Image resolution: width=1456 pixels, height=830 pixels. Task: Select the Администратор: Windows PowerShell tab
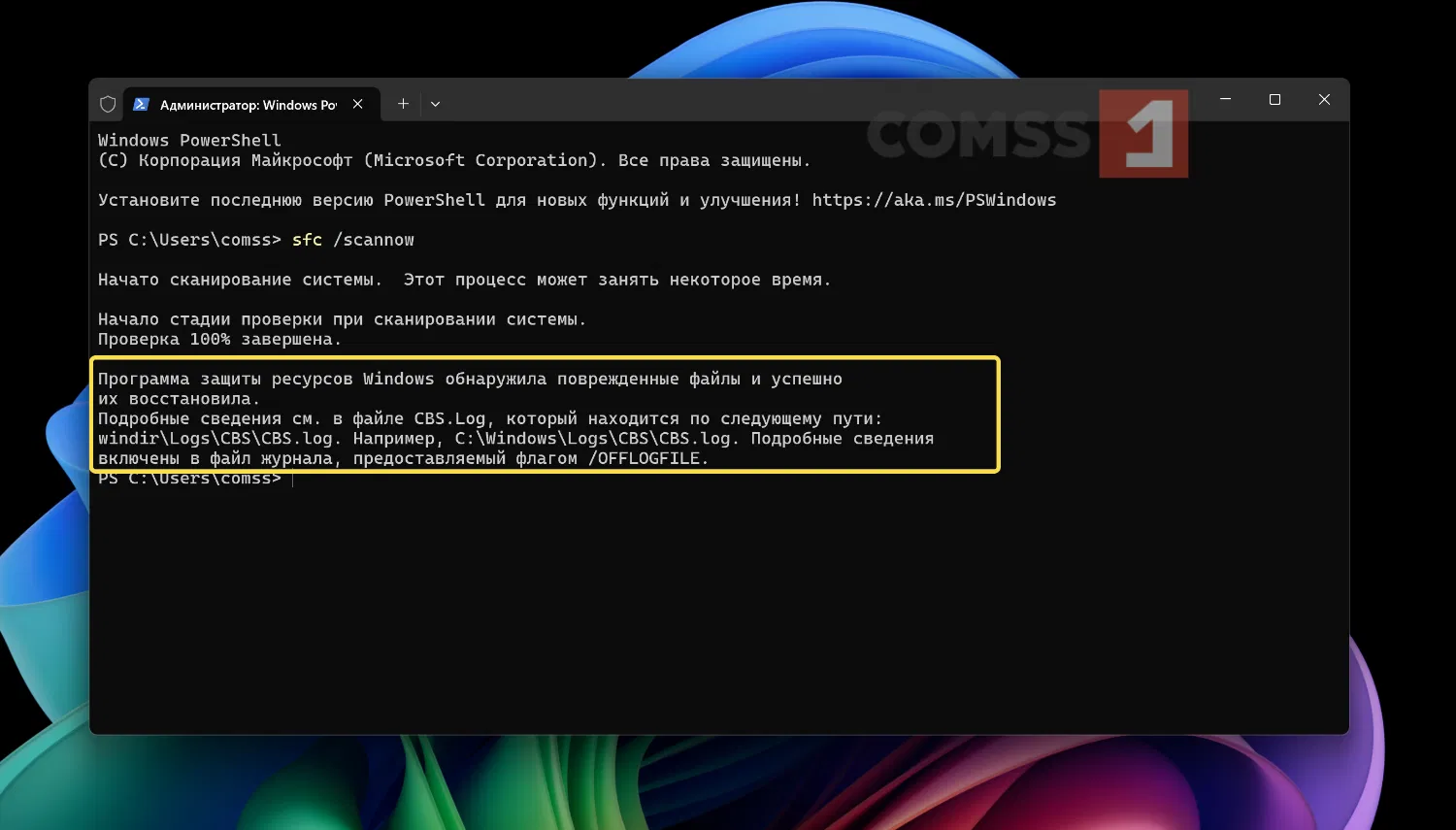click(x=251, y=104)
